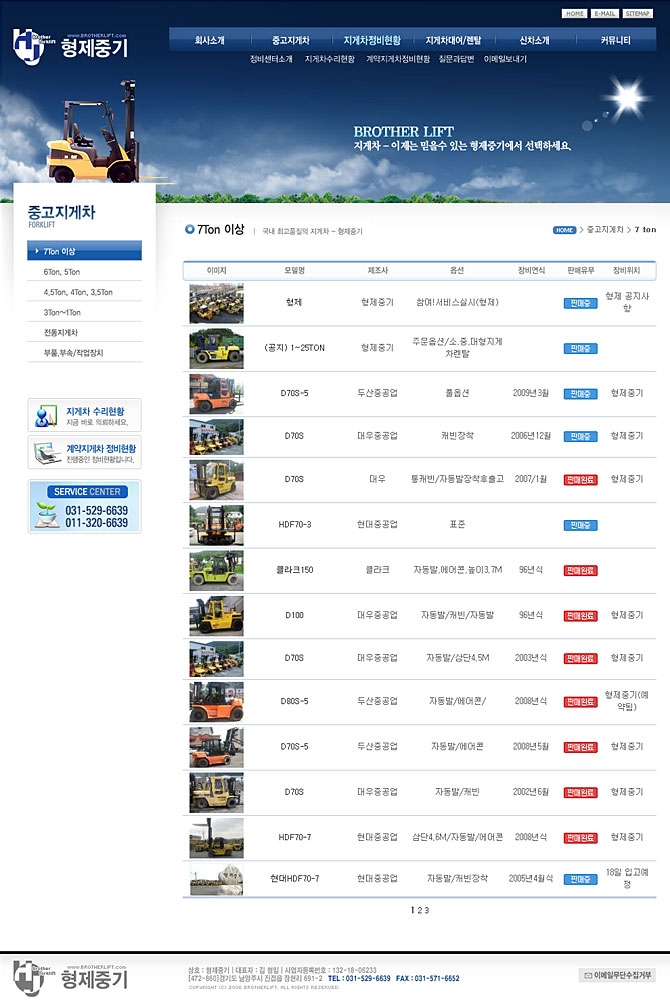Open the 지게차 수리현황 banner

click(x=84, y=415)
